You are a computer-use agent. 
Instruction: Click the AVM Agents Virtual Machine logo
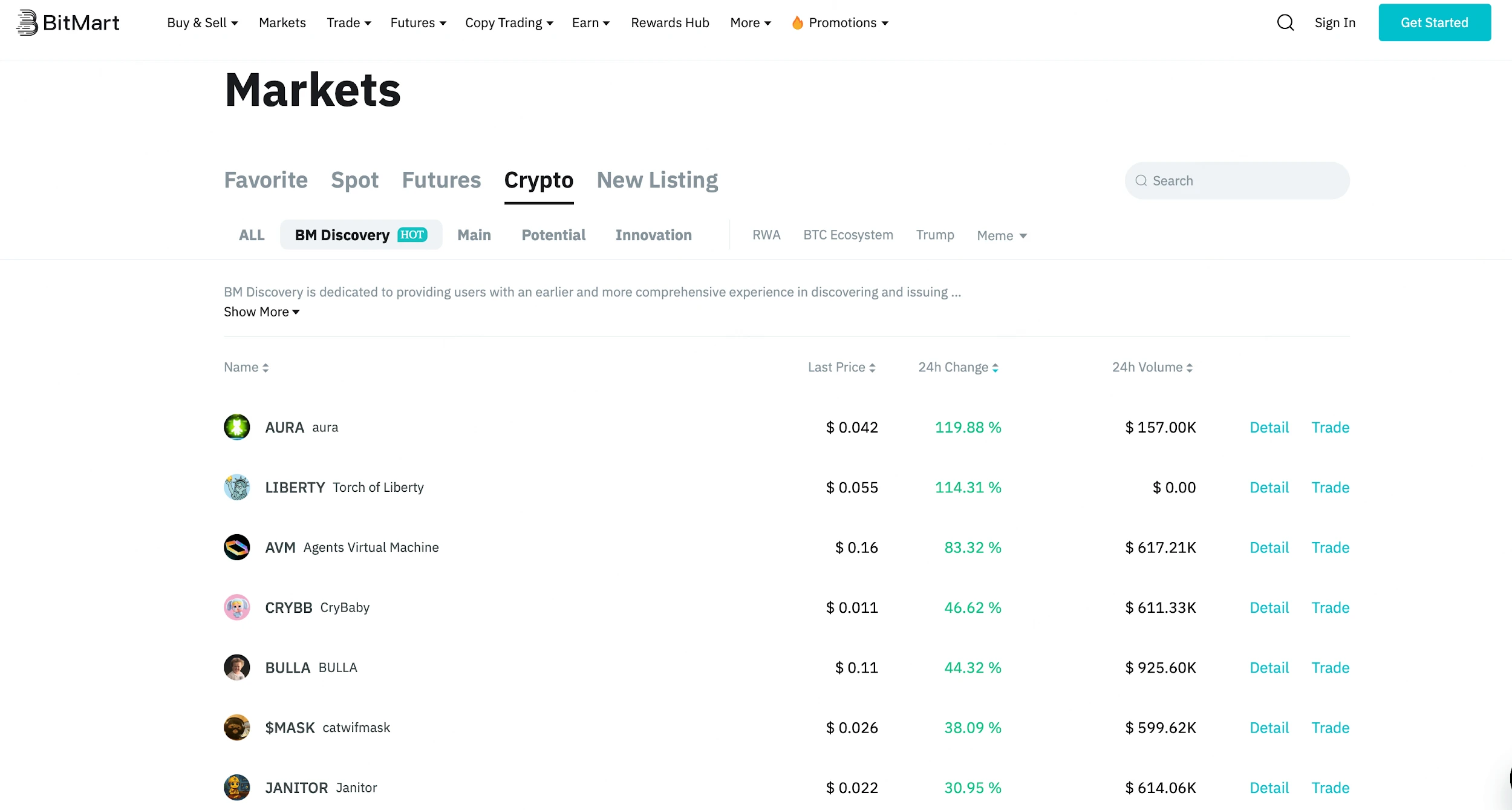(237, 547)
